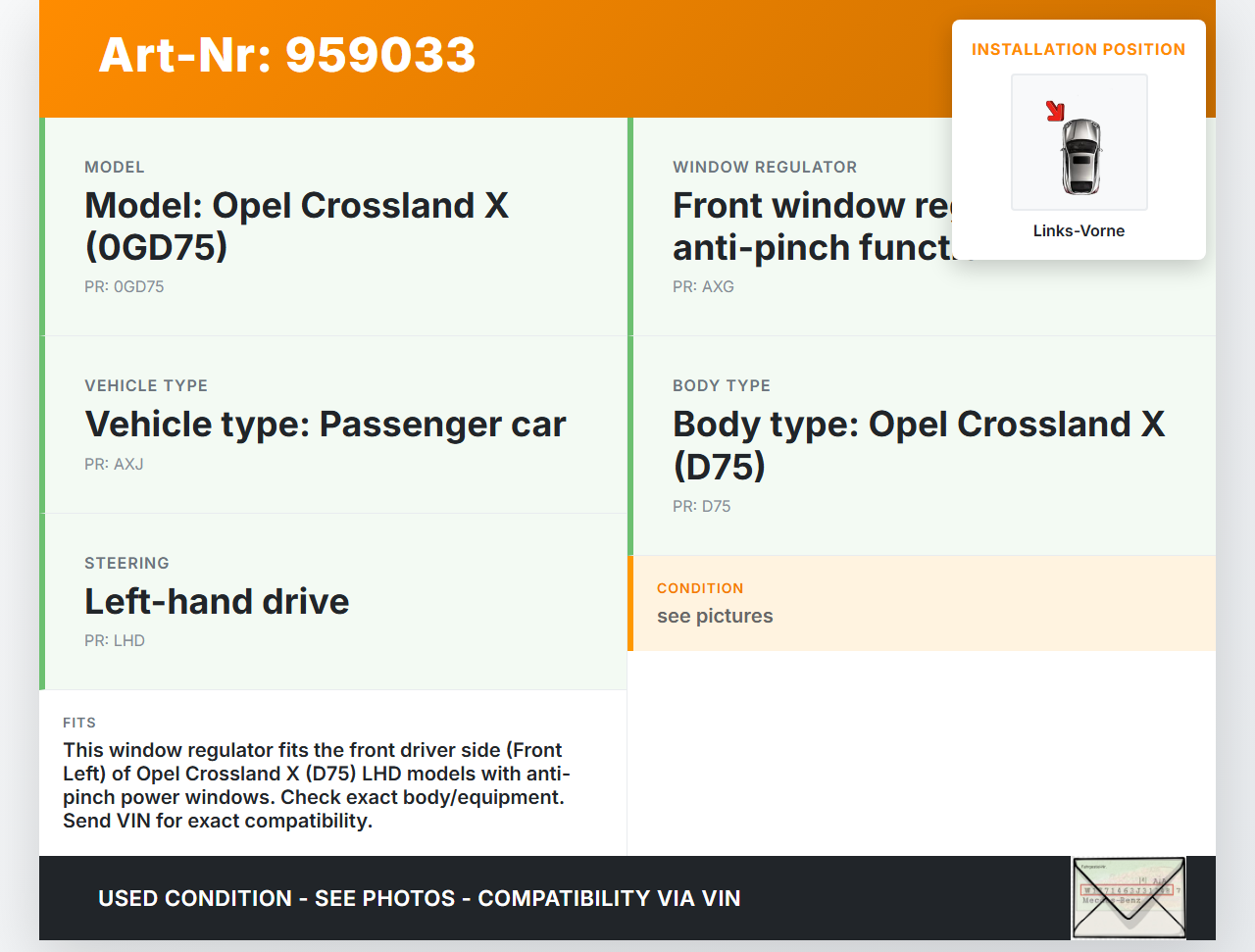Screen dimensions: 1255x952
Task: Click the Left-hand drive heading
Action: (217, 601)
